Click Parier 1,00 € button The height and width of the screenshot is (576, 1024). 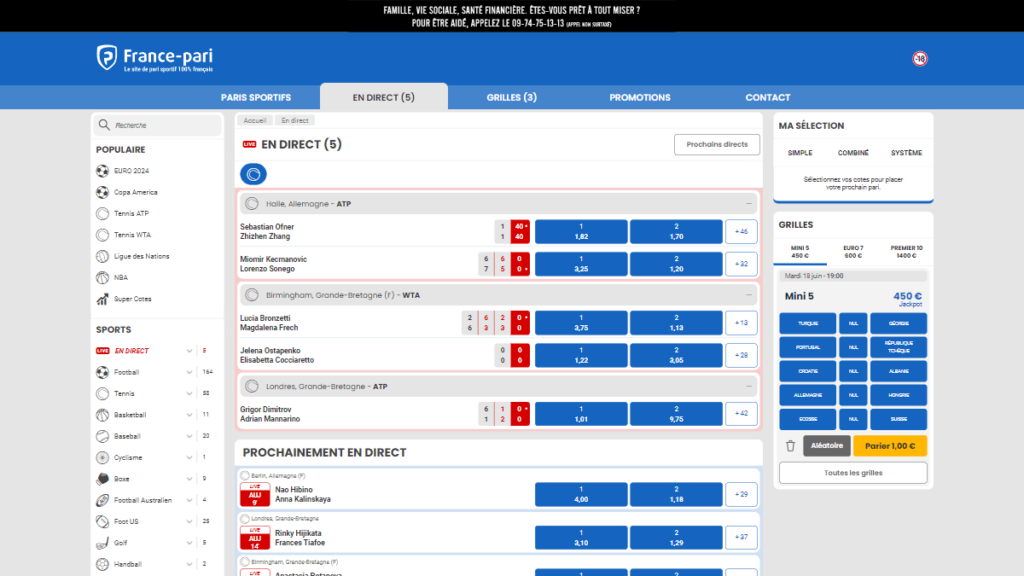coord(890,446)
